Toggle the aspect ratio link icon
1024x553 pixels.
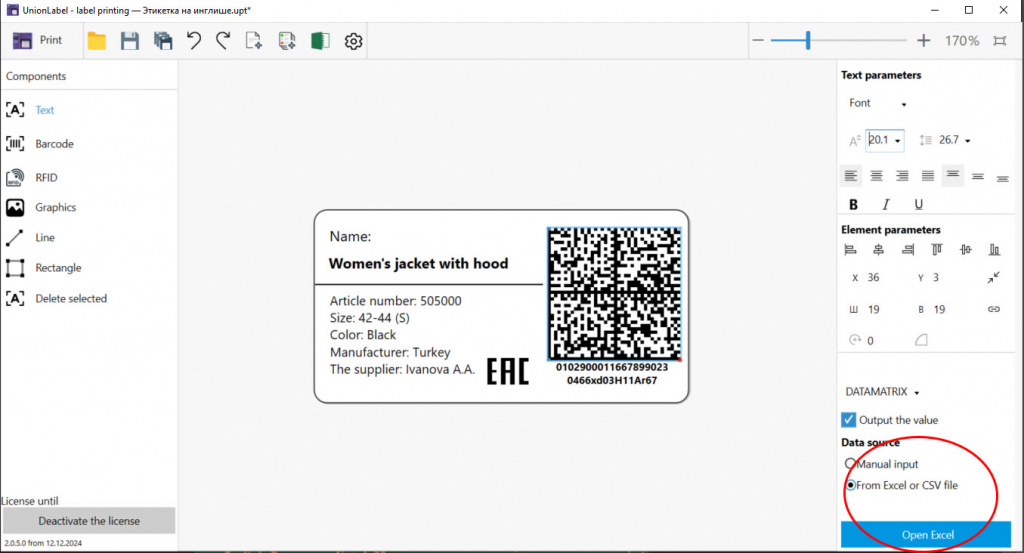coord(993,309)
